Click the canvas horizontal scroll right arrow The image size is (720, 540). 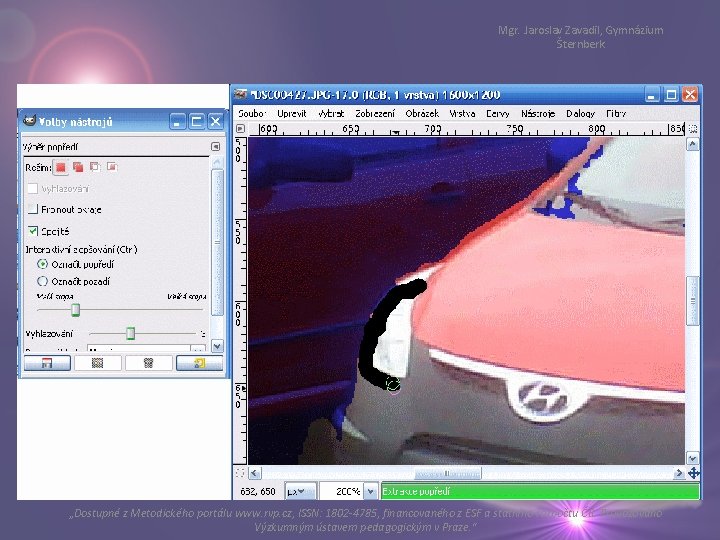(679, 473)
